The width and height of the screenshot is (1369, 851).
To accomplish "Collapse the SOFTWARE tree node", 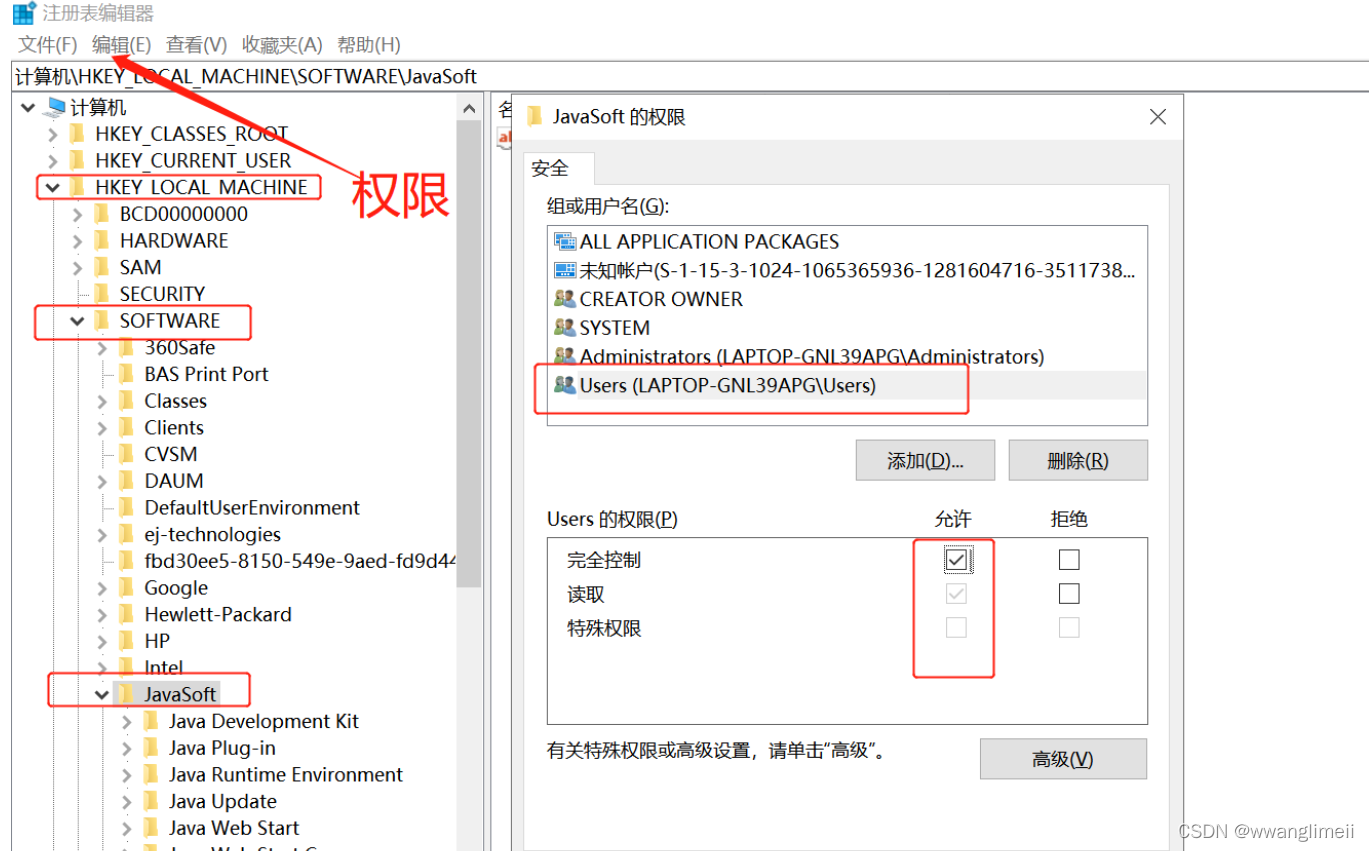I will pyautogui.click(x=77, y=321).
